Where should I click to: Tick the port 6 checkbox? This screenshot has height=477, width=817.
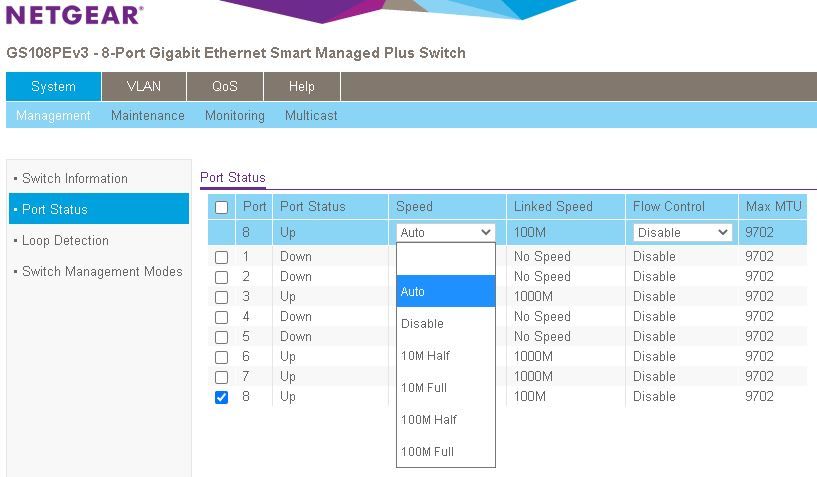click(222, 357)
